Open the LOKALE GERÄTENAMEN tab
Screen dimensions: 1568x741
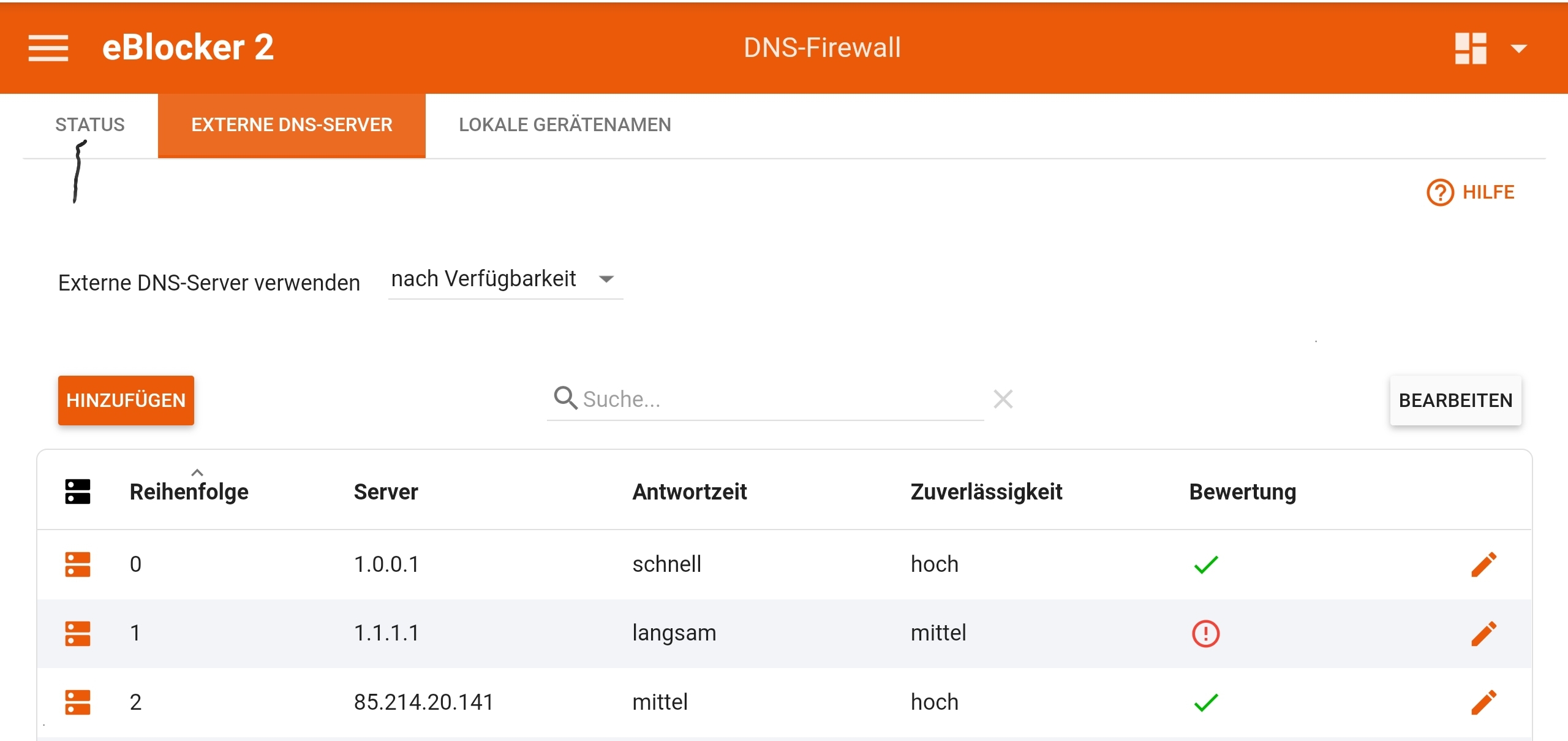coord(565,125)
